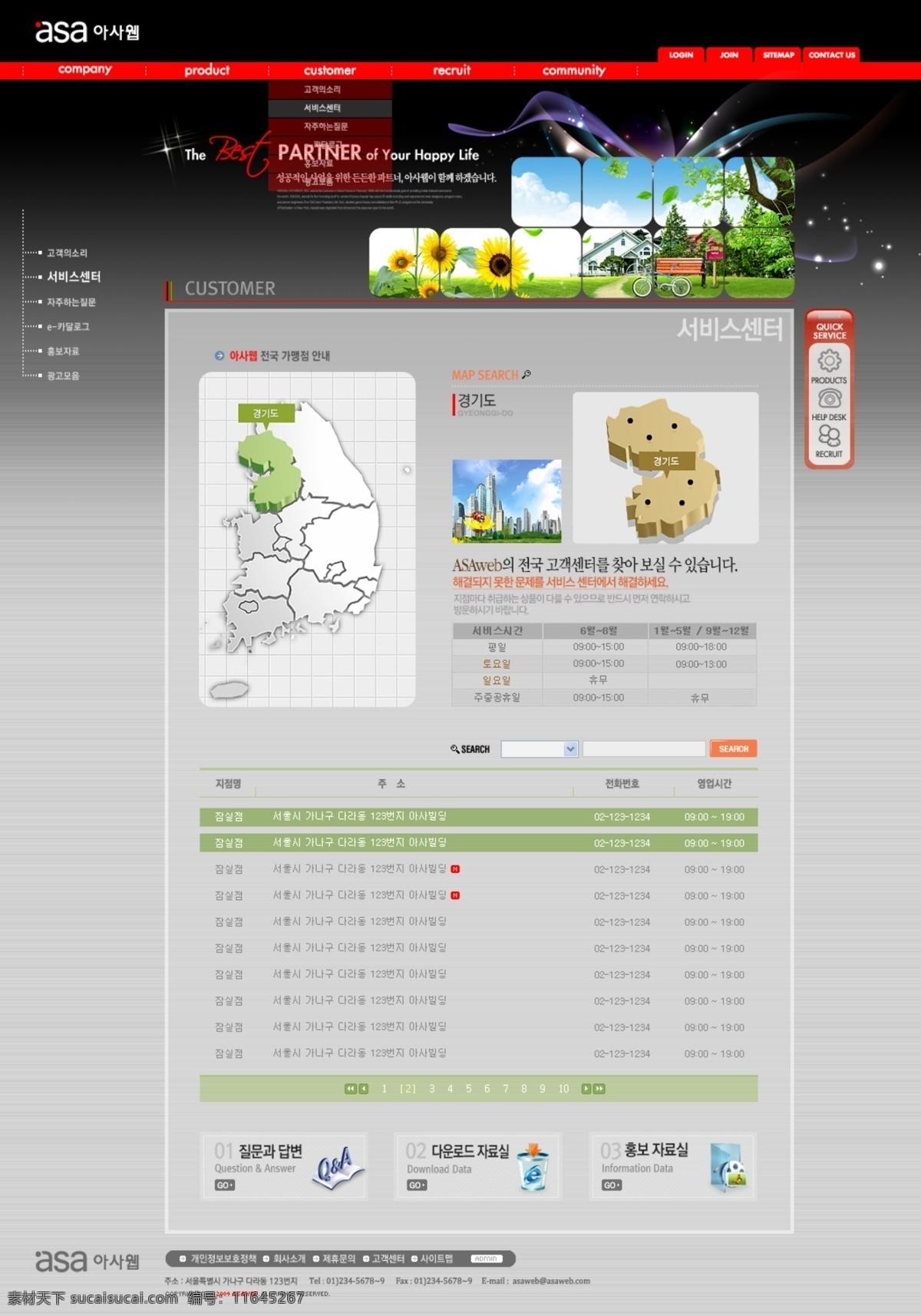Click the Q&A book icon
The height and width of the screenshot is (1316, 921).
click(x=338, y=1168)
